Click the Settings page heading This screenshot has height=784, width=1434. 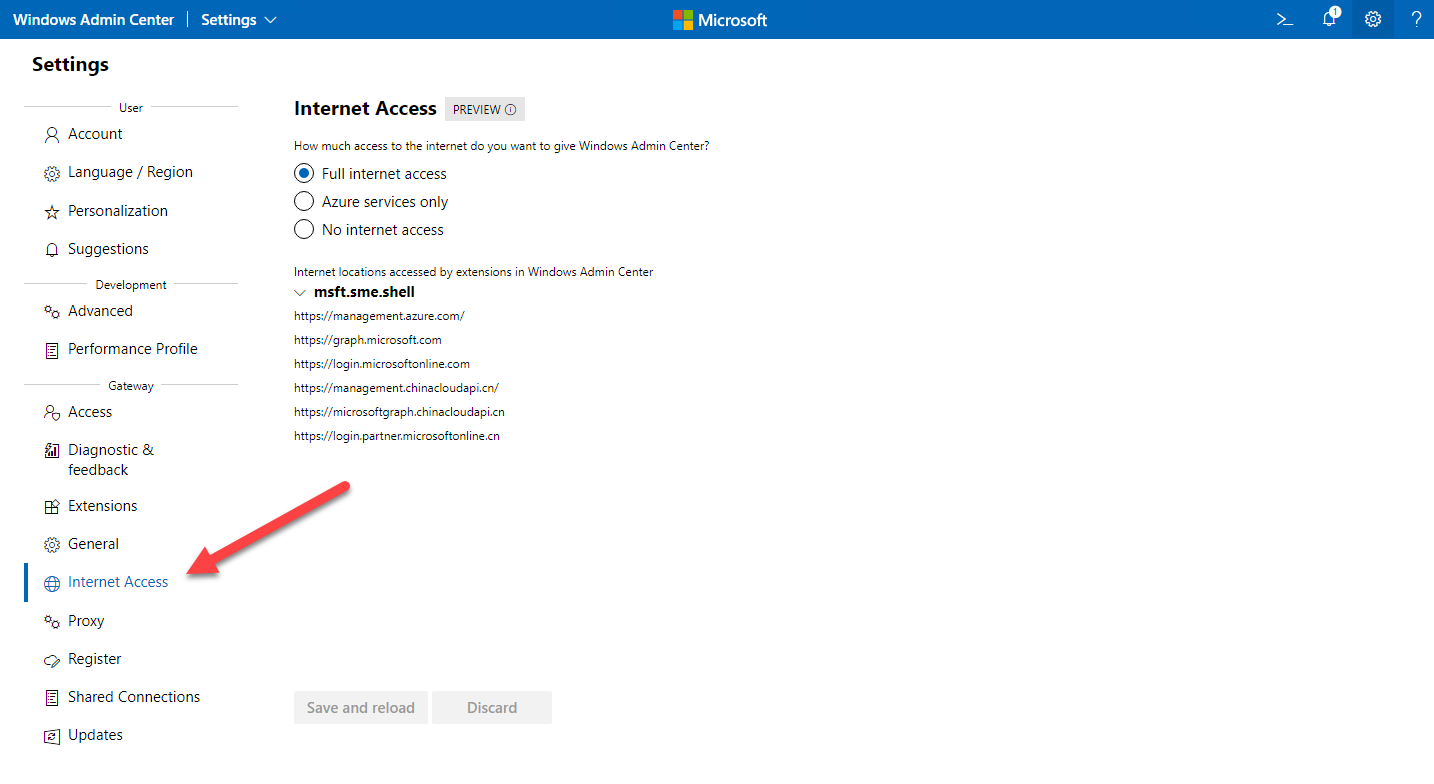70,65
